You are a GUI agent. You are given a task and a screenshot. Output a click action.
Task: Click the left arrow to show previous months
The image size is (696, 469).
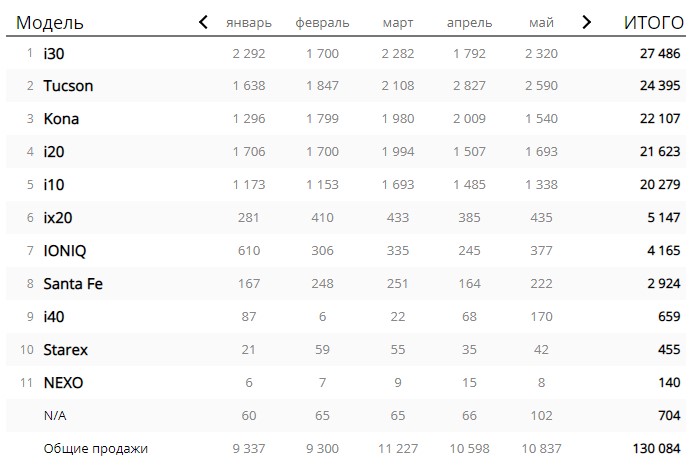pos(203,22)
